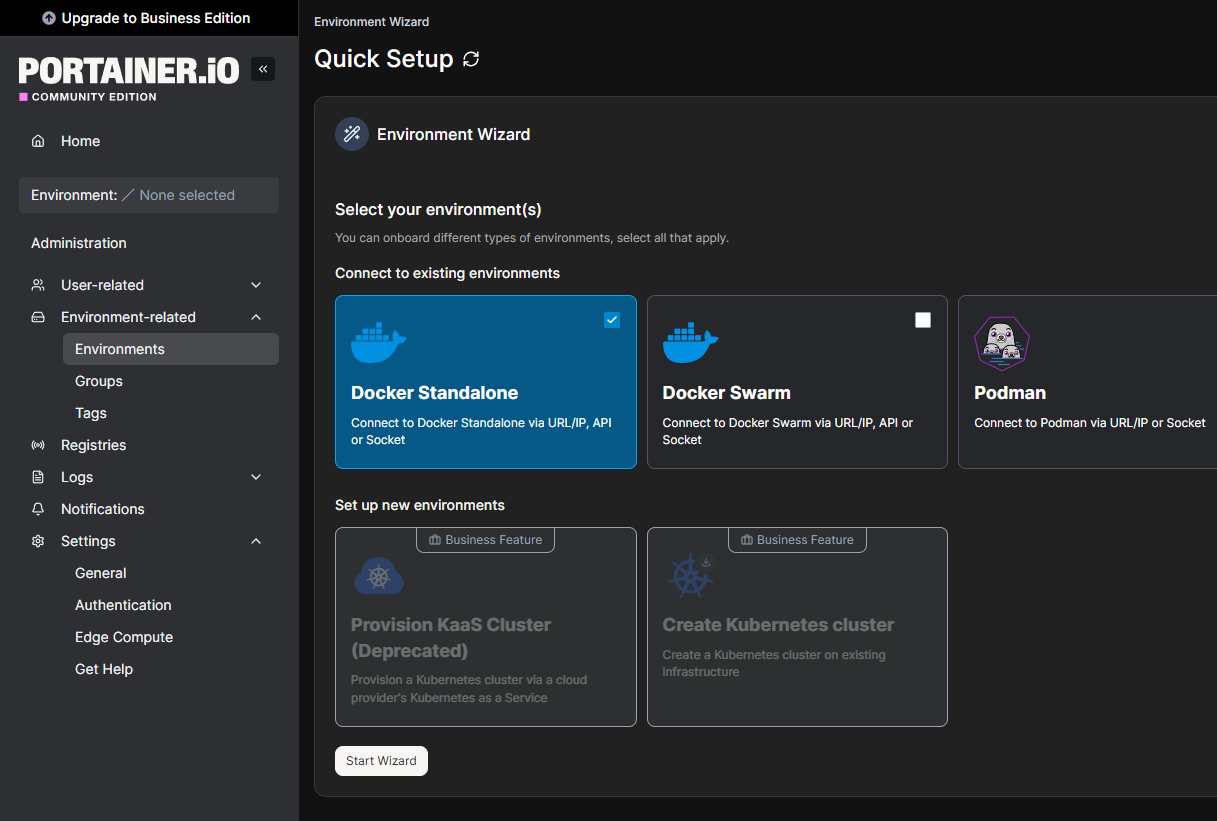Open the Authentication settings page
The width and height of the screenshot is (1217, 821).
123,604
